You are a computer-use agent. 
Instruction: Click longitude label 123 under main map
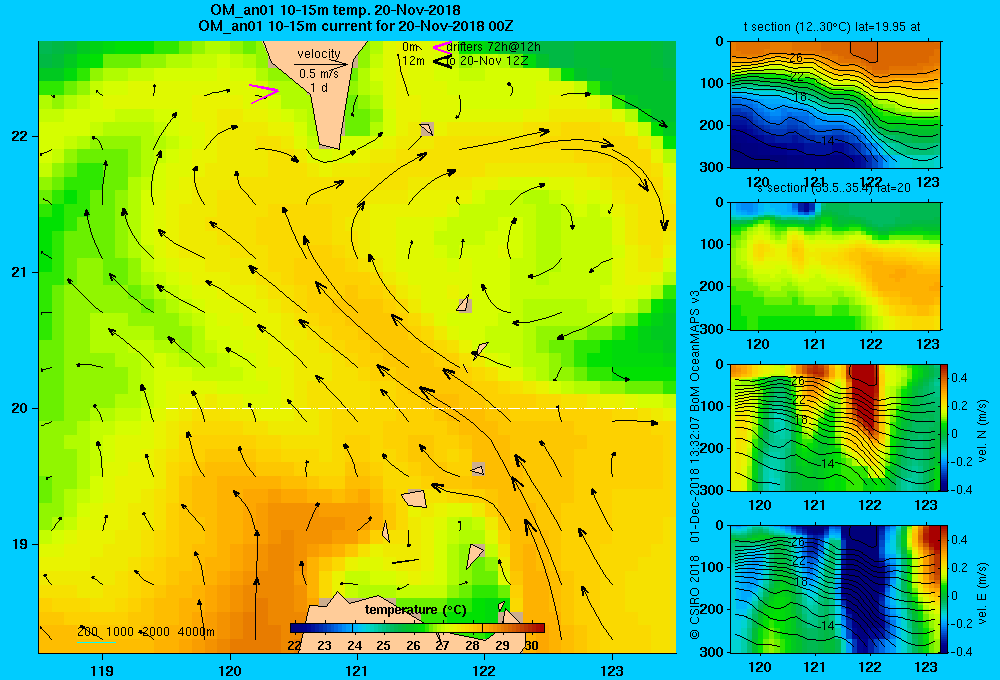click(612, 670)
